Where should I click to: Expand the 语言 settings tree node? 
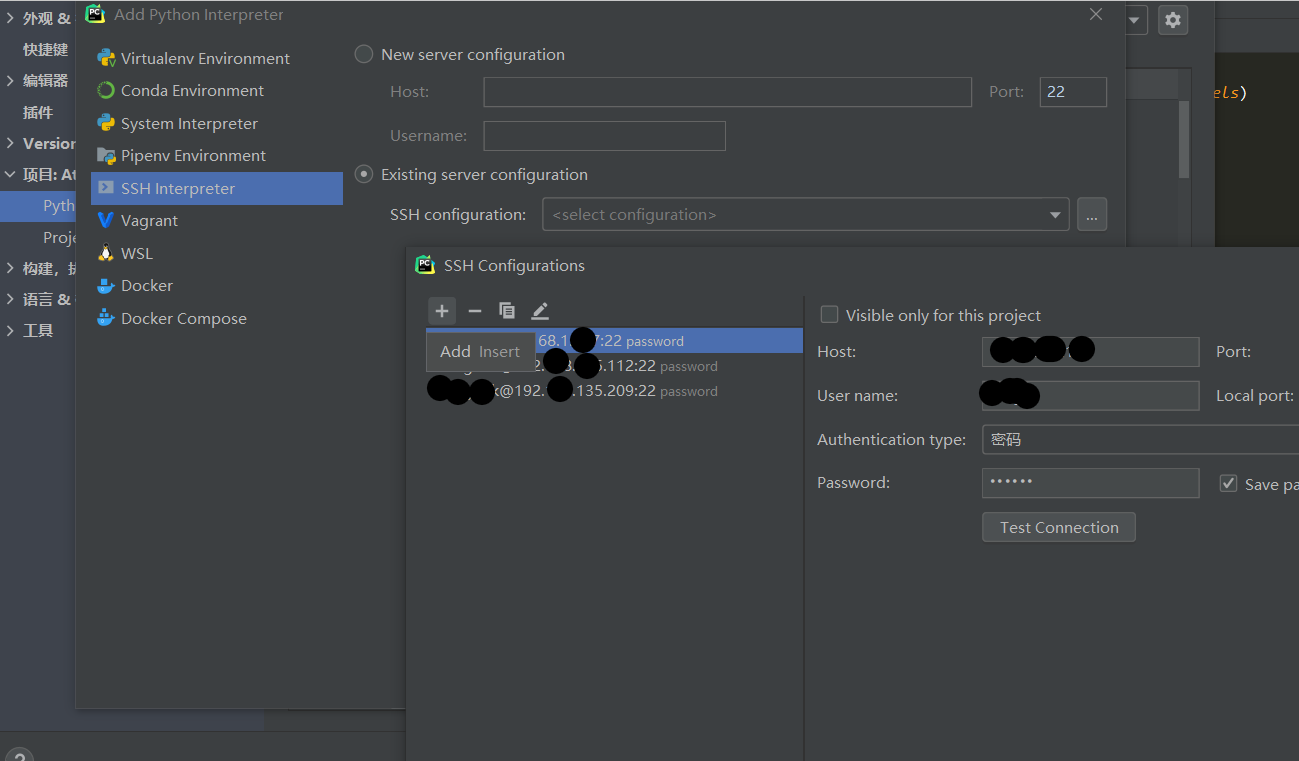pos(10,299)
